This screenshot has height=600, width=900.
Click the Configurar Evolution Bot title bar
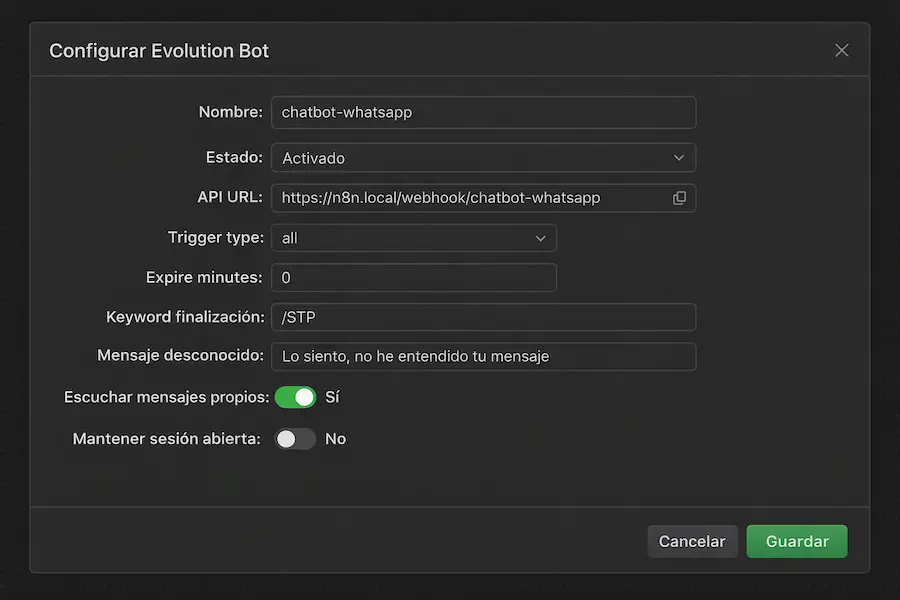point(159,50)
